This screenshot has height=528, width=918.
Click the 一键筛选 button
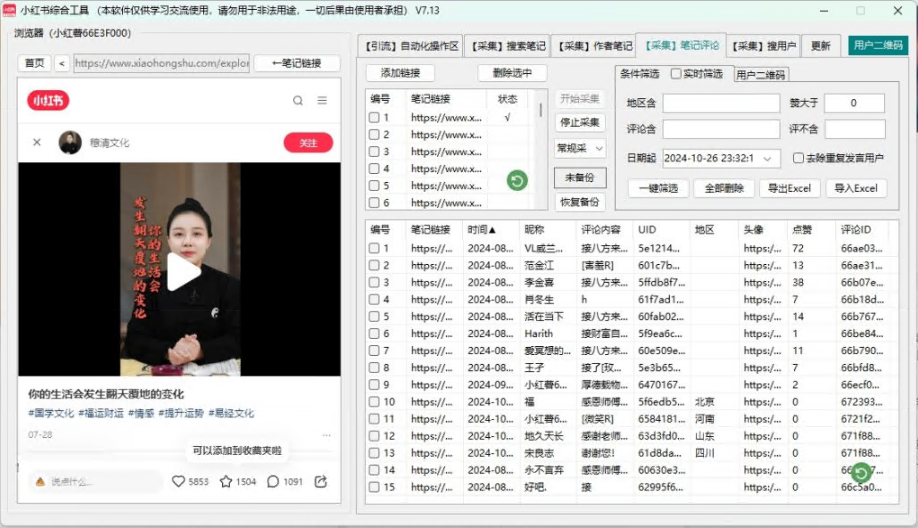point(658,188)
